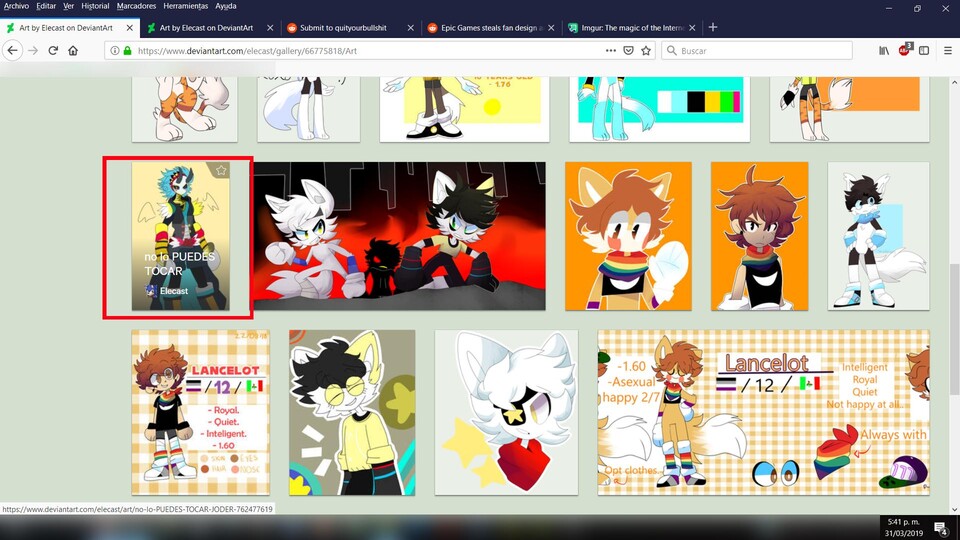Switch to the Epic Games steals fan design tab

pyautogui.click(x=488, y=27)
